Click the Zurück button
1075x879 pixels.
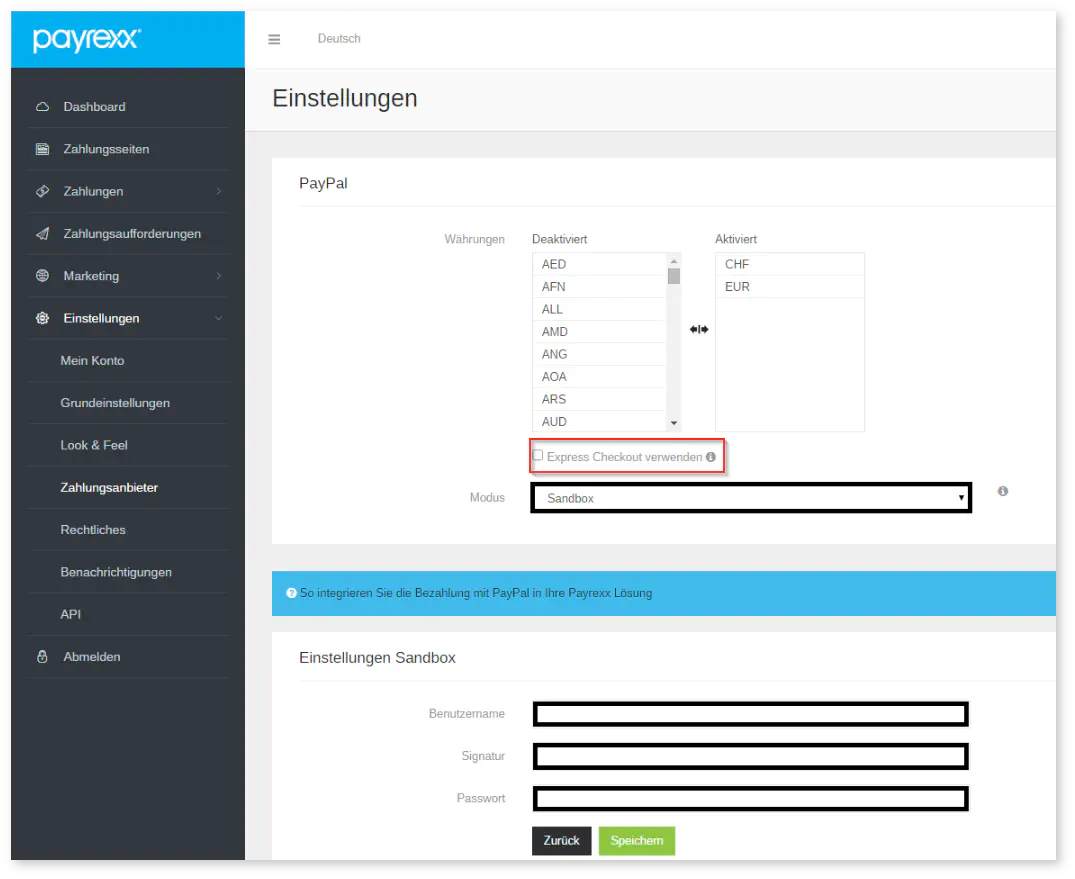561,841
